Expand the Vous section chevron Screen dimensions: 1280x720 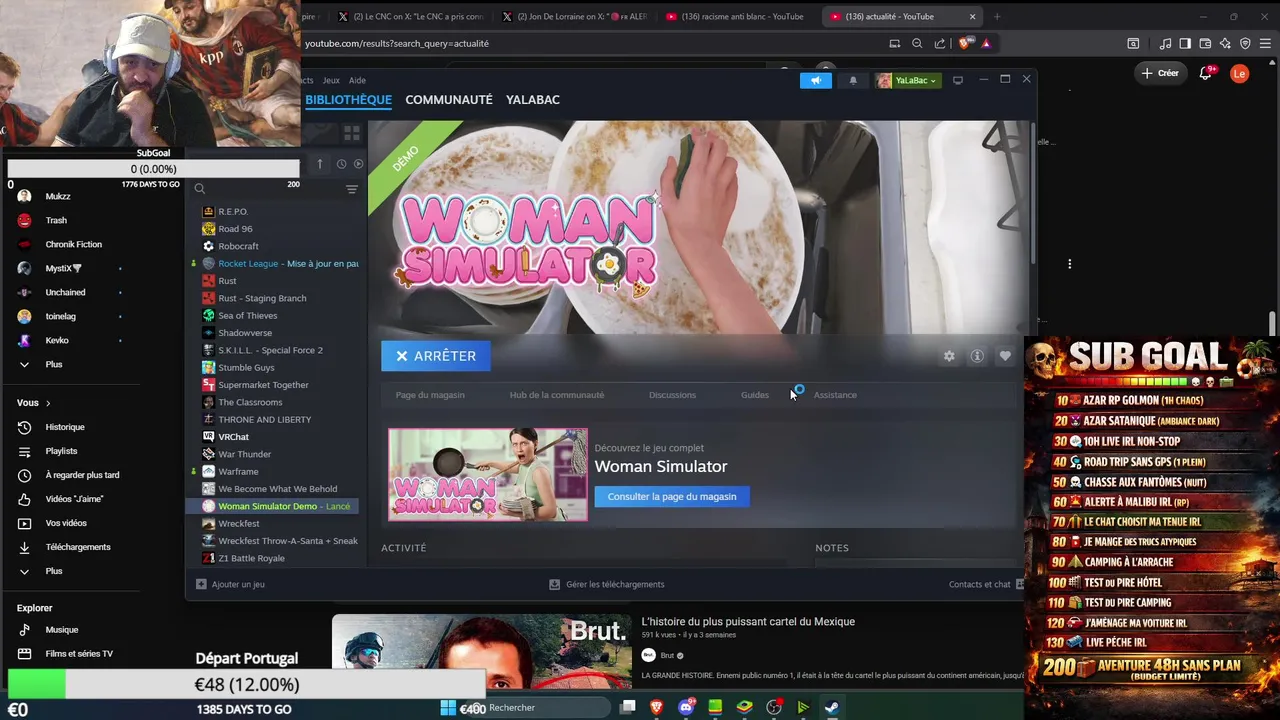pyautogui.click(x=48, y=403)
